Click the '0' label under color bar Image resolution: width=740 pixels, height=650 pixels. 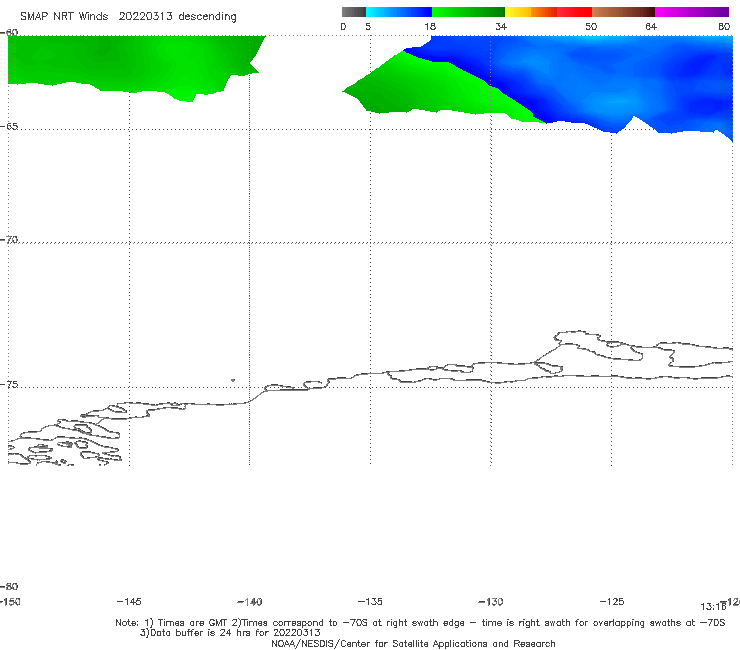pyautogui.click(x=343, y=27)
